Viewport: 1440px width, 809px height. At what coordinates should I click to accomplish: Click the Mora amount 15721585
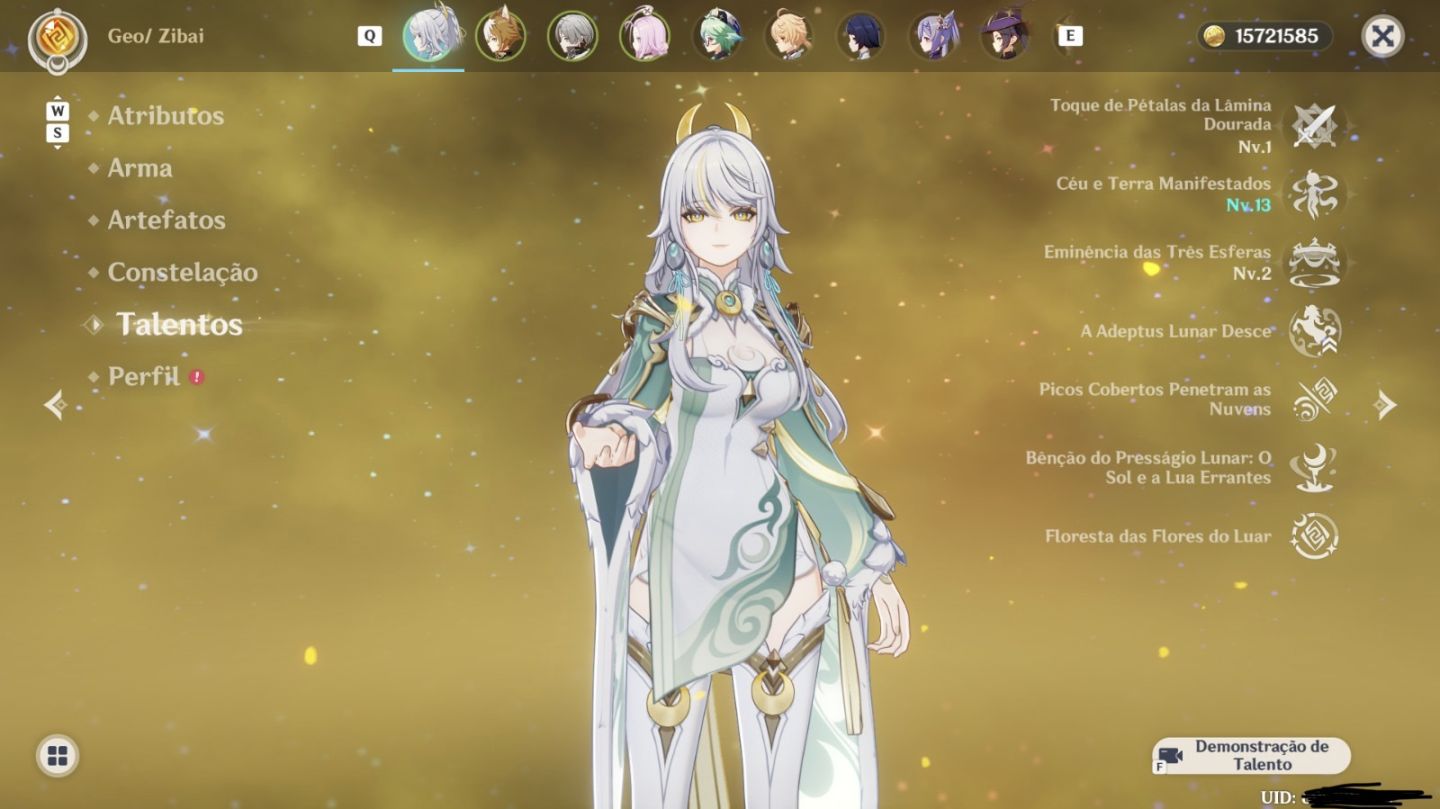coord(1276,37)
